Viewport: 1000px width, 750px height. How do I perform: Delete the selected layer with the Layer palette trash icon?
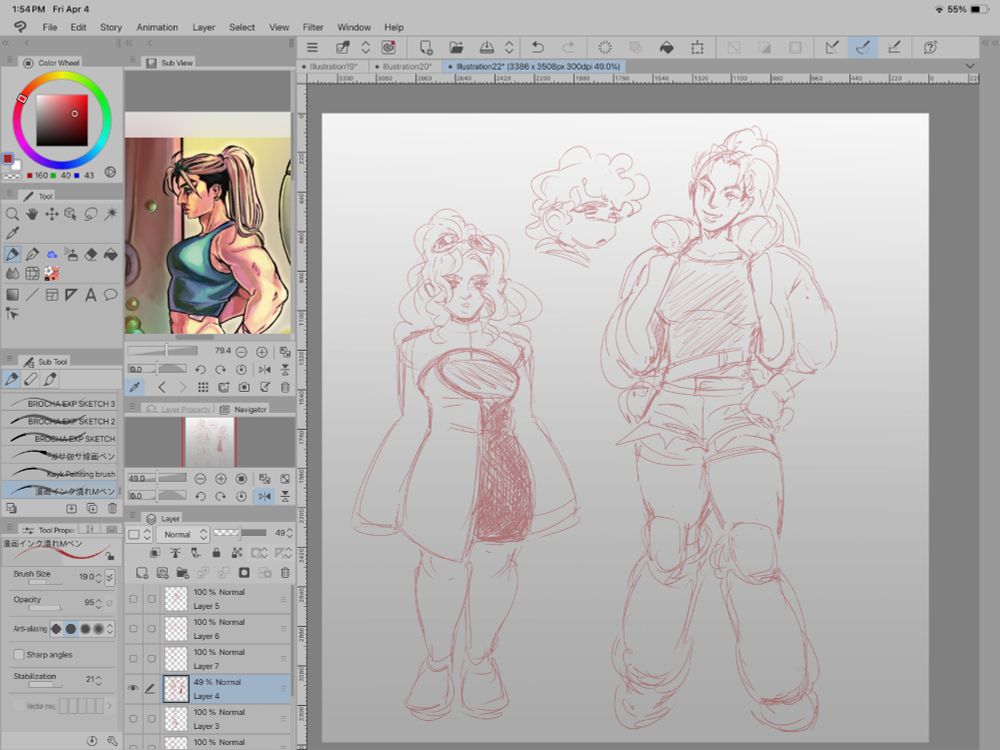(x=285, y=573)
